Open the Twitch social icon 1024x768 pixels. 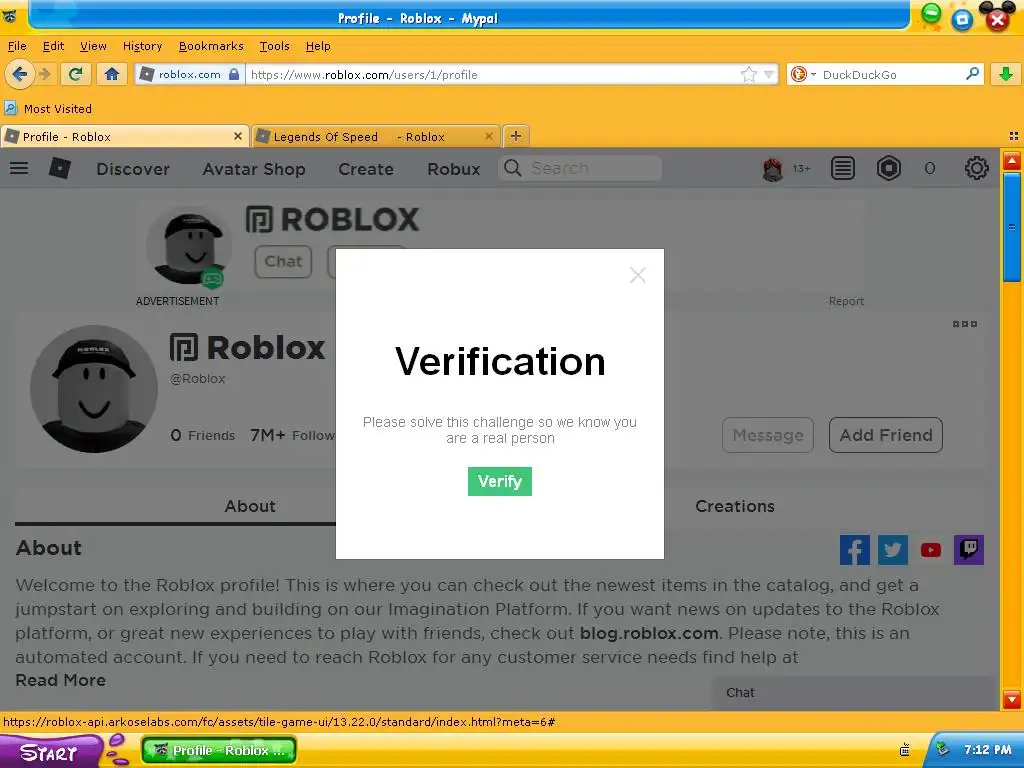point(968,550)
